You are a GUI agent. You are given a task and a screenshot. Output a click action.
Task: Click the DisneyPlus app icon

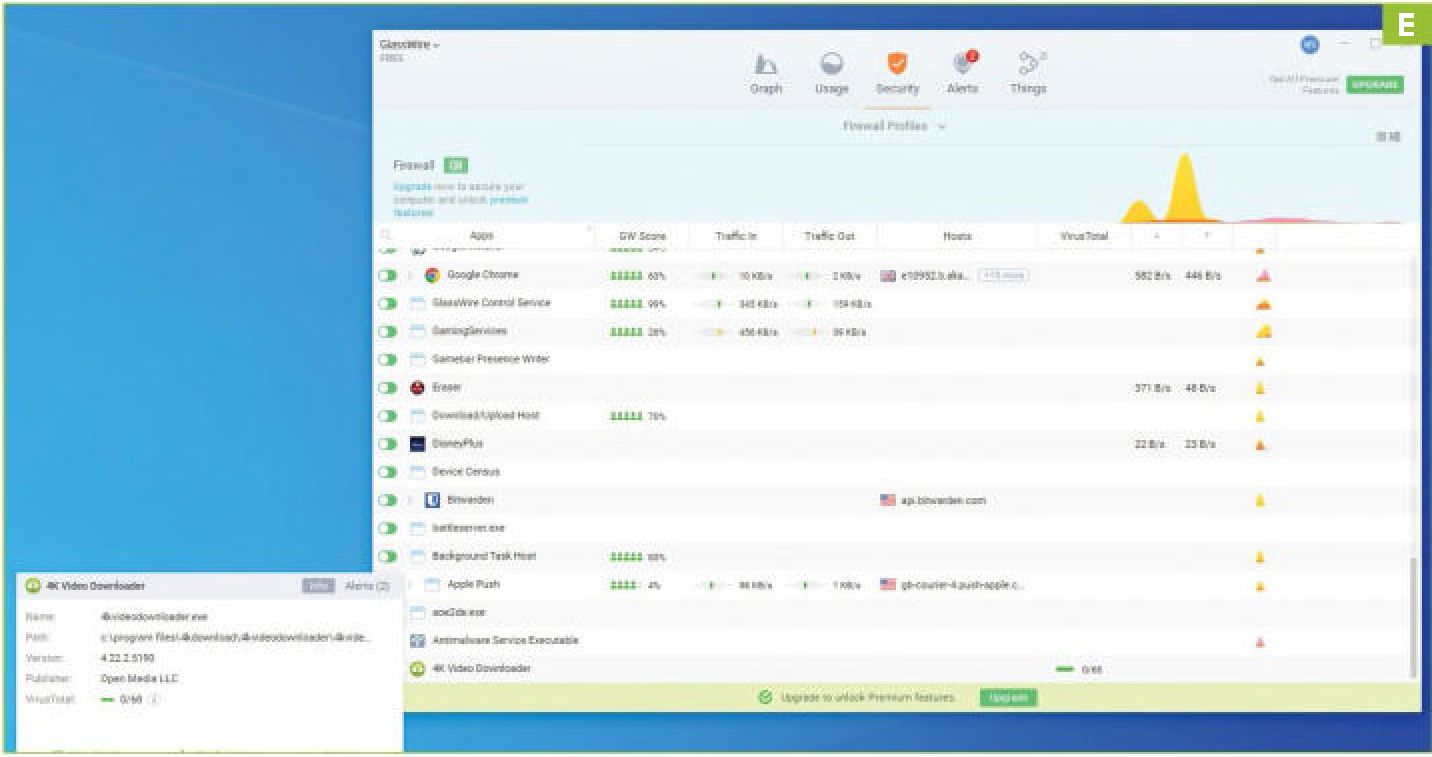pyautogui.click(x=418, y=443)
